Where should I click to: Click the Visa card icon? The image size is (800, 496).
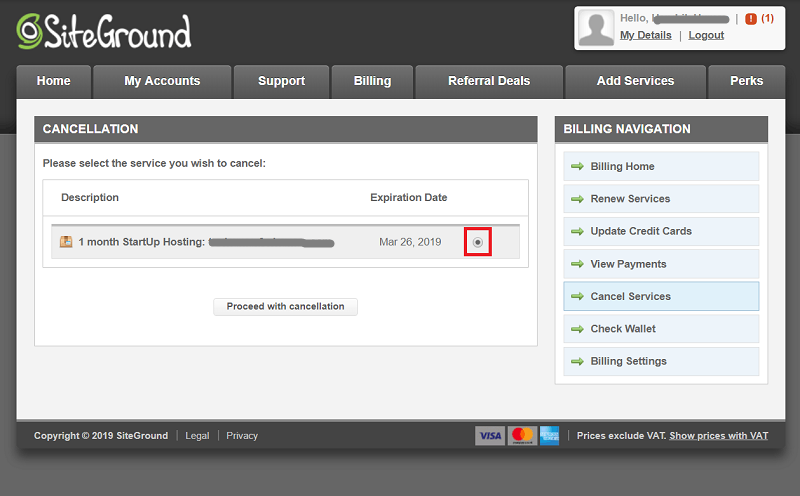pyautogui.click(x=489, y=435)
